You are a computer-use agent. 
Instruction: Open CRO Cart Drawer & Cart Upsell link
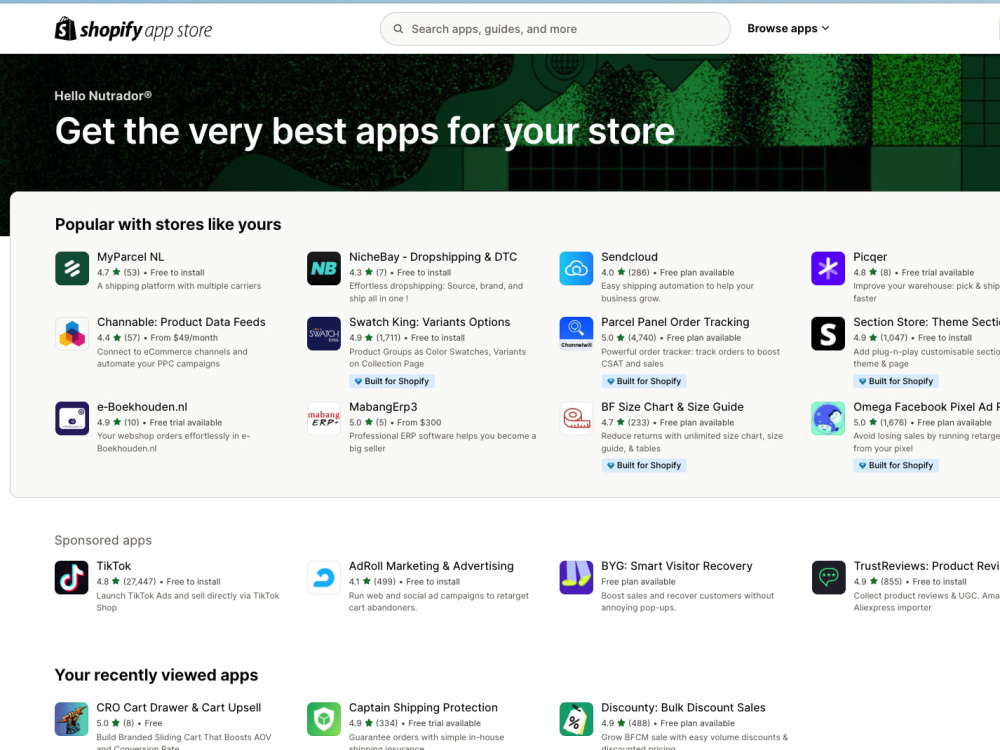(179, 708)
